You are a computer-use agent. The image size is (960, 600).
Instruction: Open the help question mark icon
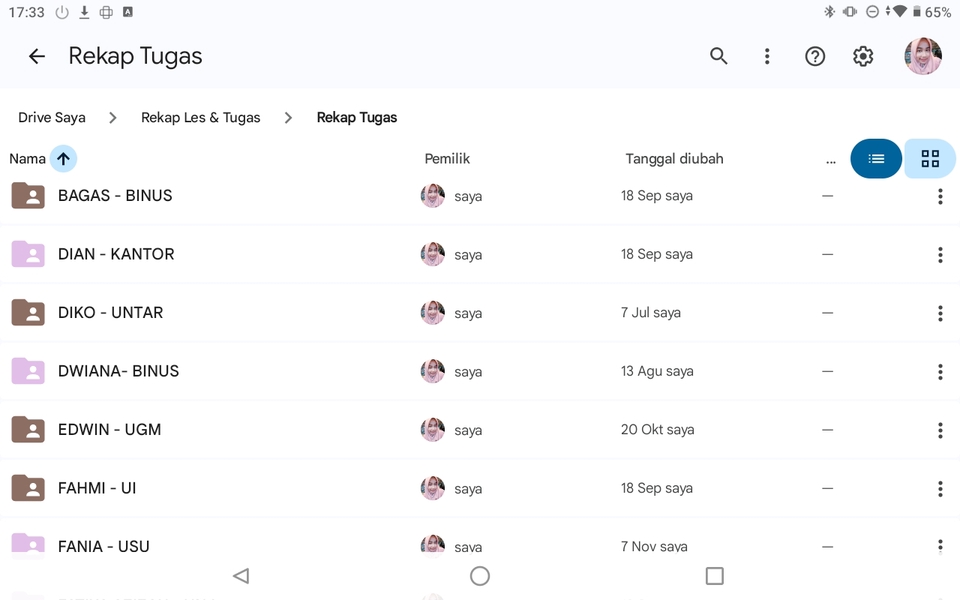[815, 56]
